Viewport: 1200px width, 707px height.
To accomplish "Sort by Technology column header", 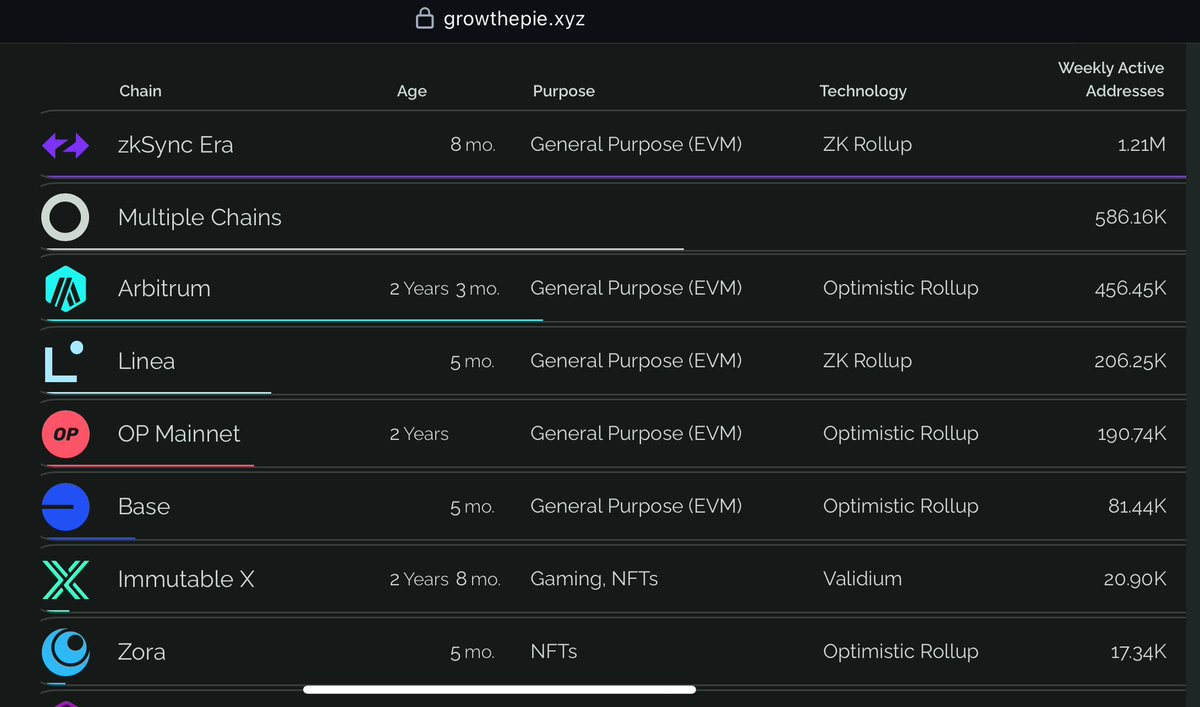I will tap(863, 91).
